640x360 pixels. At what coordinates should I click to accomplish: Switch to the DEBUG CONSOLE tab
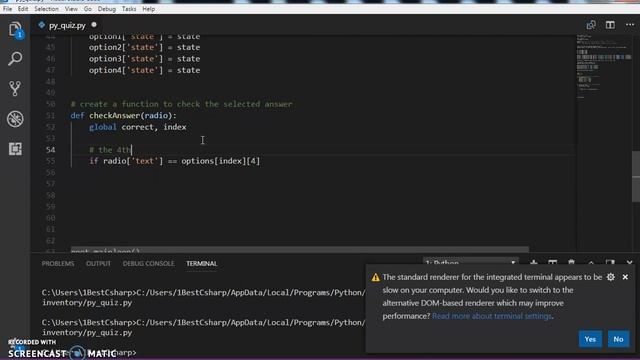[x=149, y=264]
